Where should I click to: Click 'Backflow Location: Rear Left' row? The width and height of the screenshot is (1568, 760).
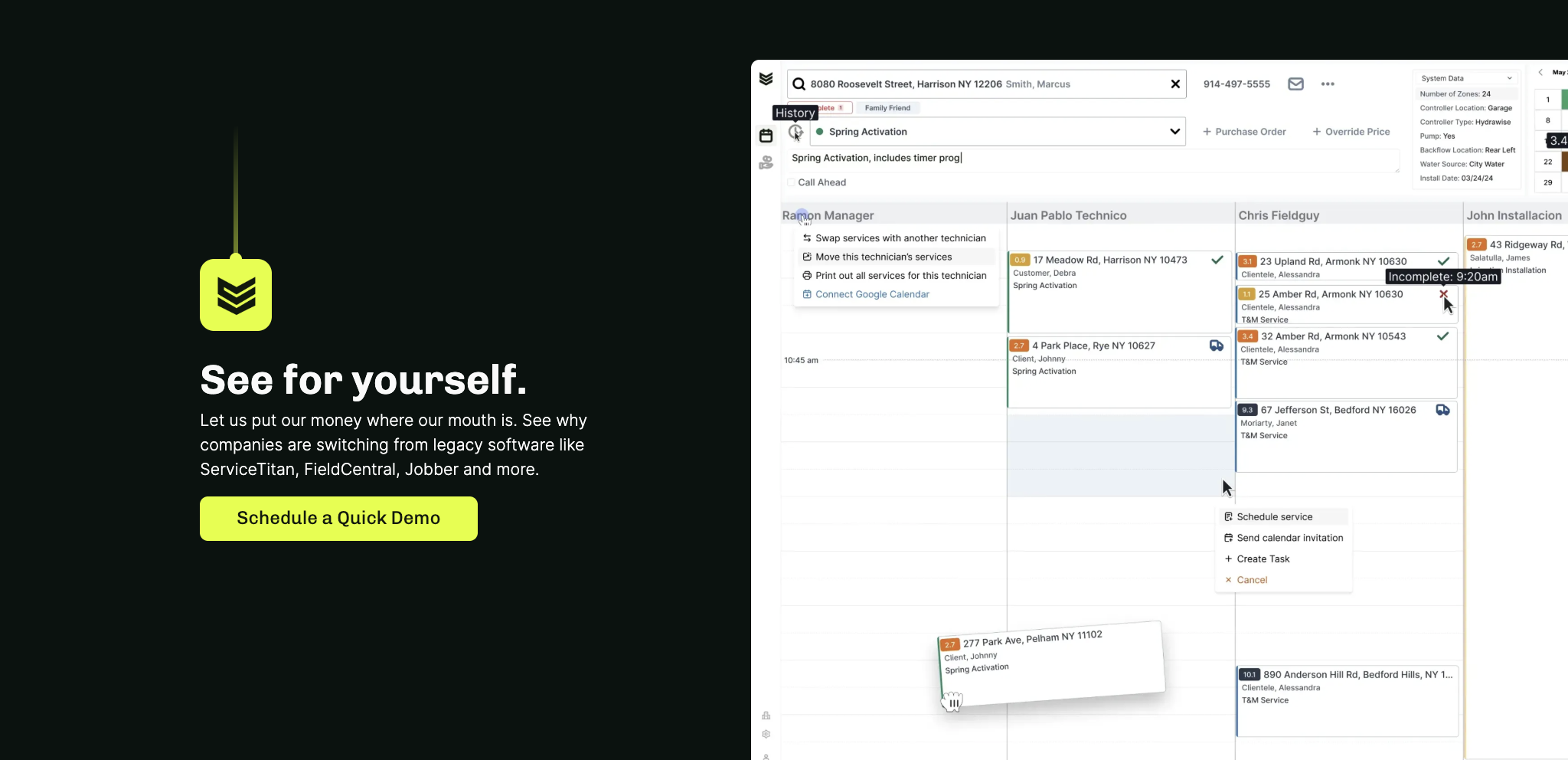click(1467, 150)
